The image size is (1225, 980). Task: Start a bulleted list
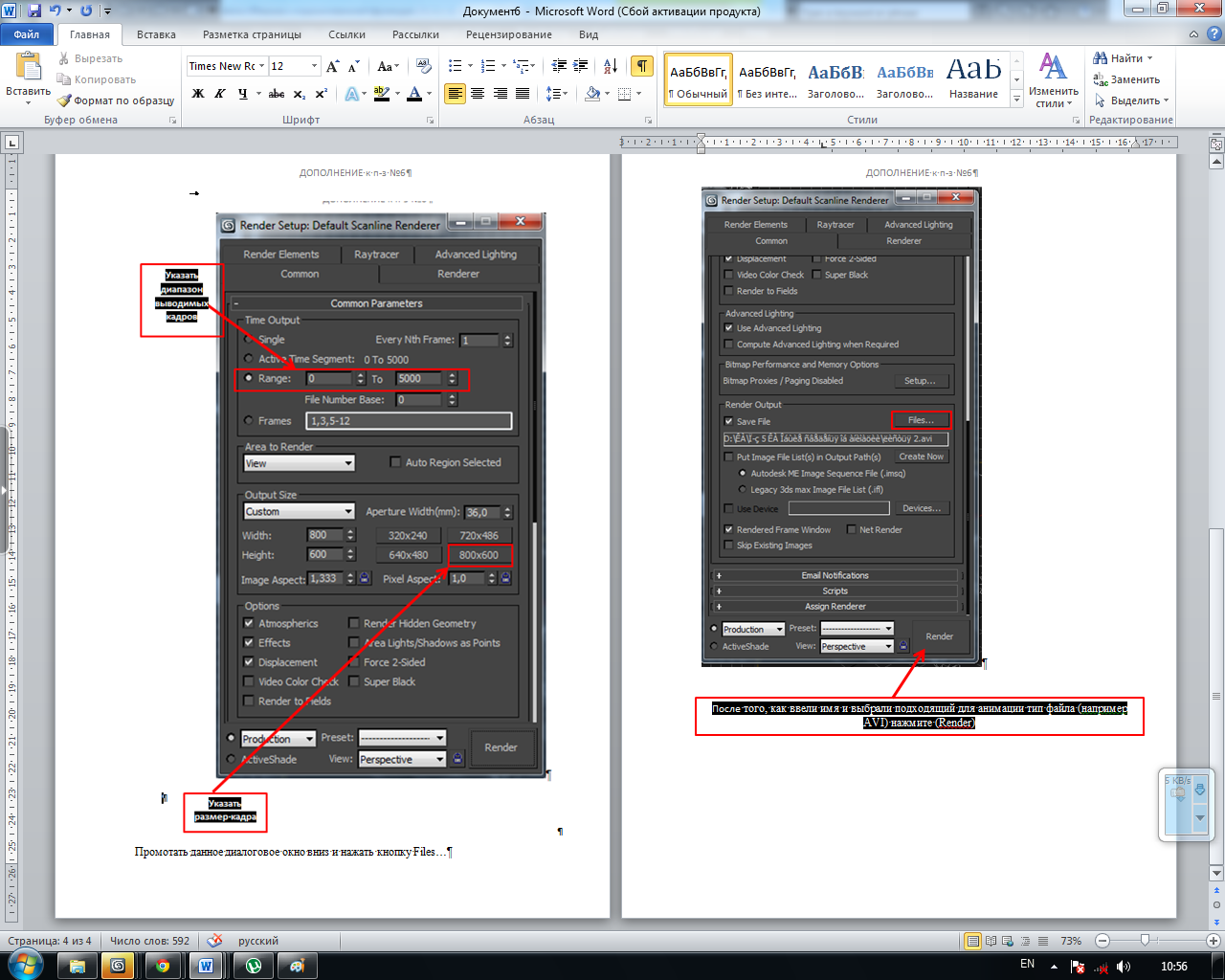[456, 66]
